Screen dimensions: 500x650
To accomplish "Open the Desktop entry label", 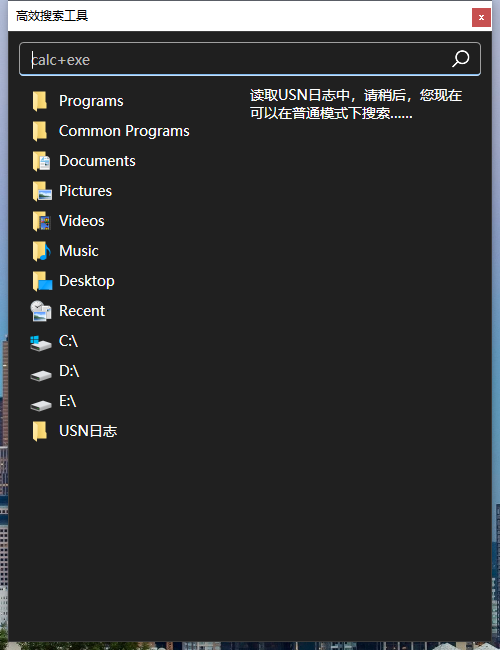I will coord(87,281).
